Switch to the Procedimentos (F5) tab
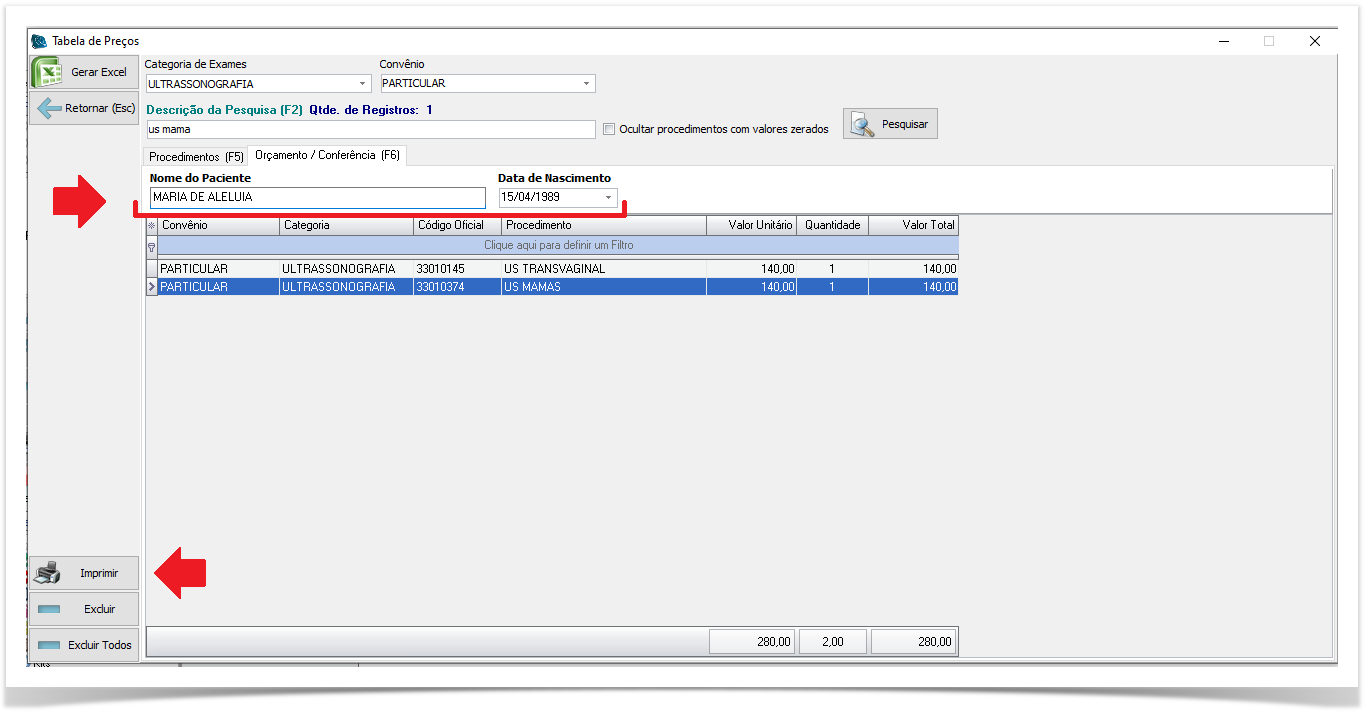The image size is (1372, 716). coord(196,157)
